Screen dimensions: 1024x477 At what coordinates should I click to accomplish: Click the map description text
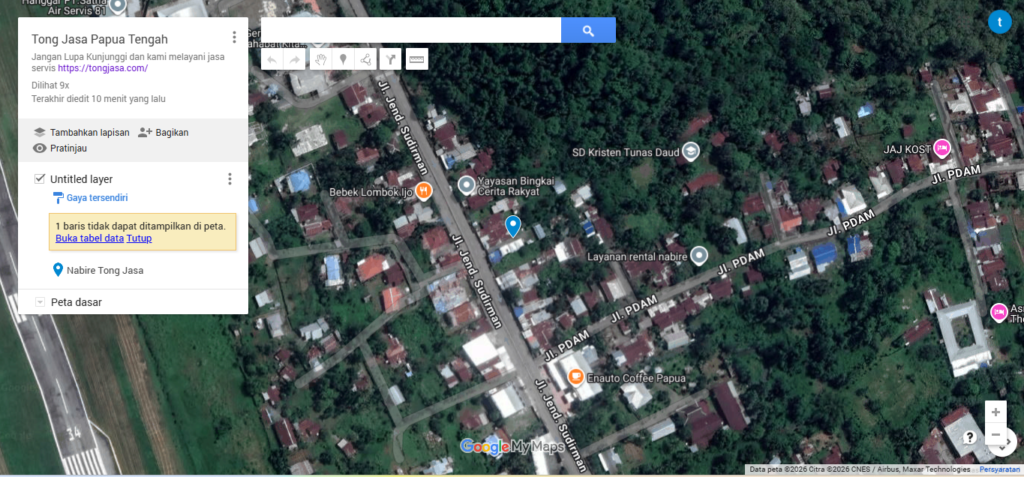tap(130, 62)
